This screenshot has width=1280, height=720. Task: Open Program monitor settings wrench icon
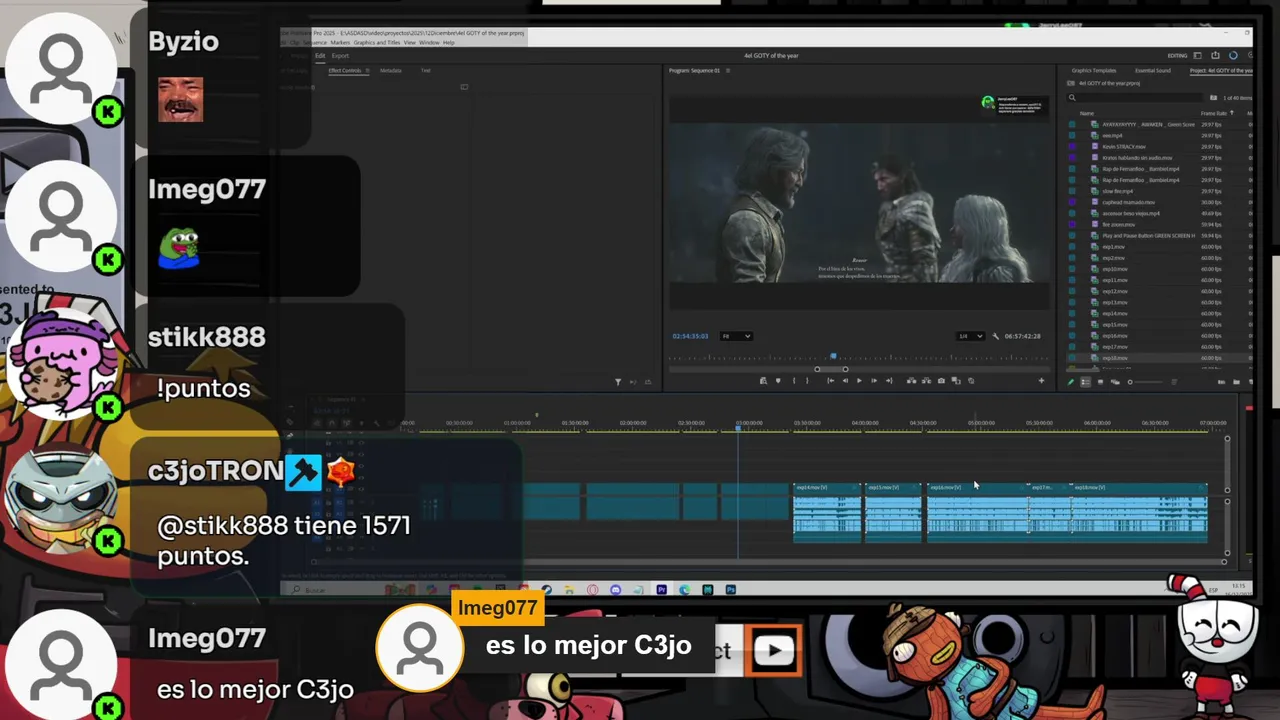[x=995, y=336]
